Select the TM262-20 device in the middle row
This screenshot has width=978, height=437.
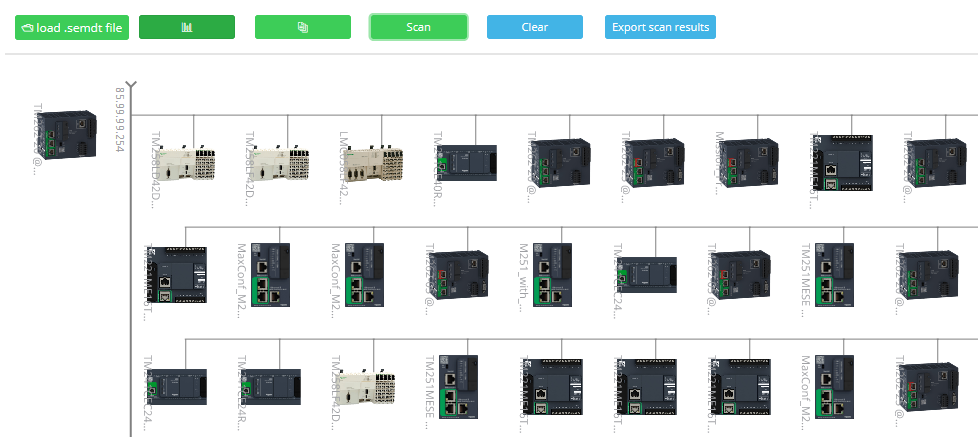click(927, 275)
